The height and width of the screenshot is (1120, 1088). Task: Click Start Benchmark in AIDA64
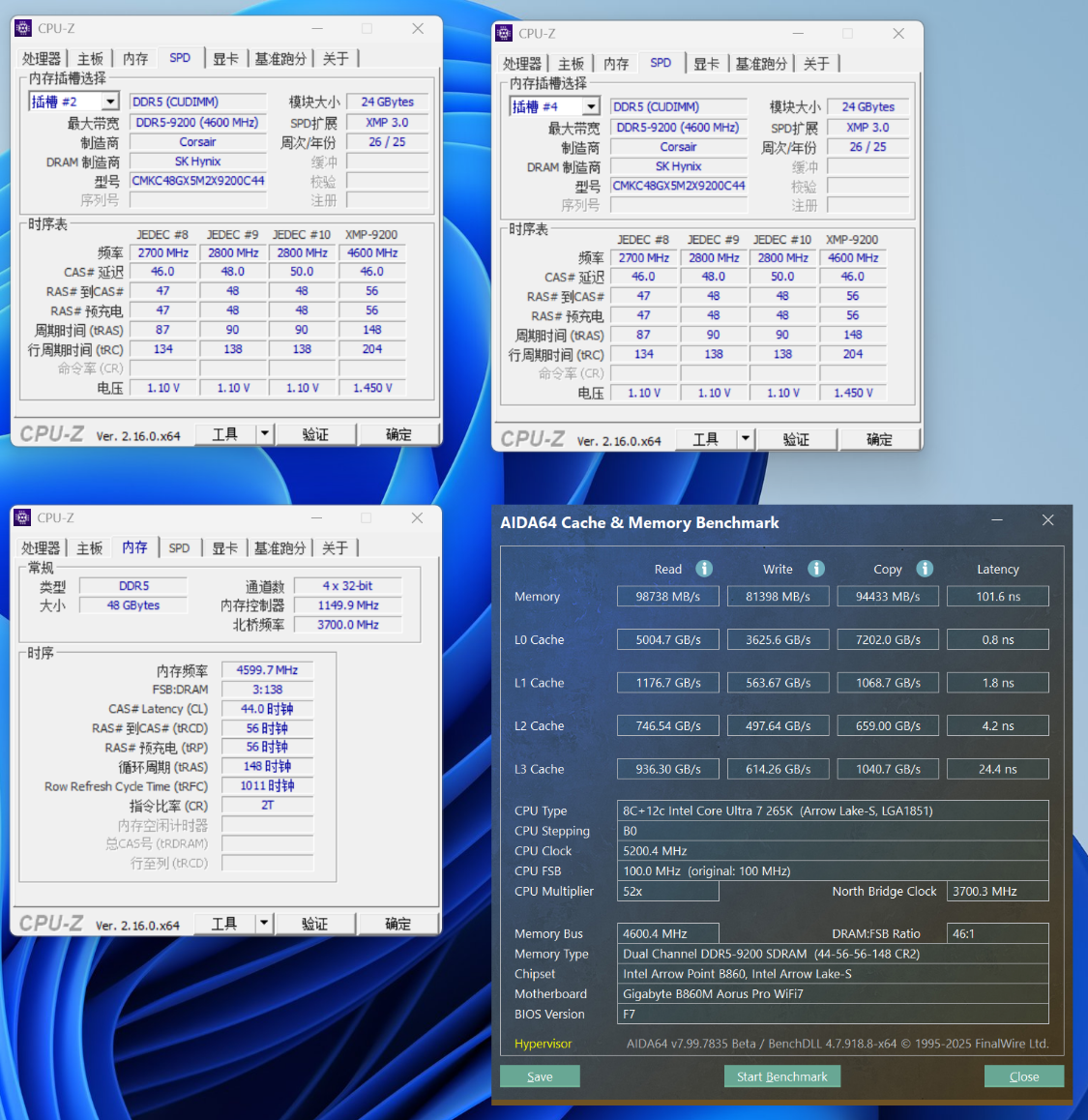tap(782, 1076)
